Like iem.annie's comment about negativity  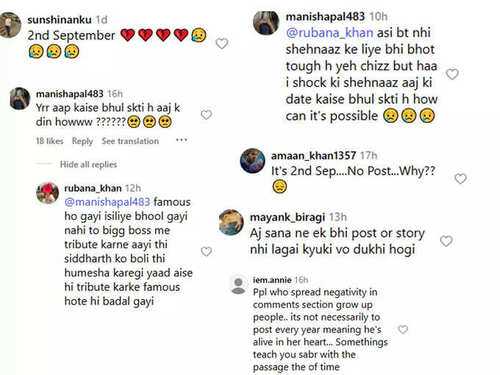(403, 329)
